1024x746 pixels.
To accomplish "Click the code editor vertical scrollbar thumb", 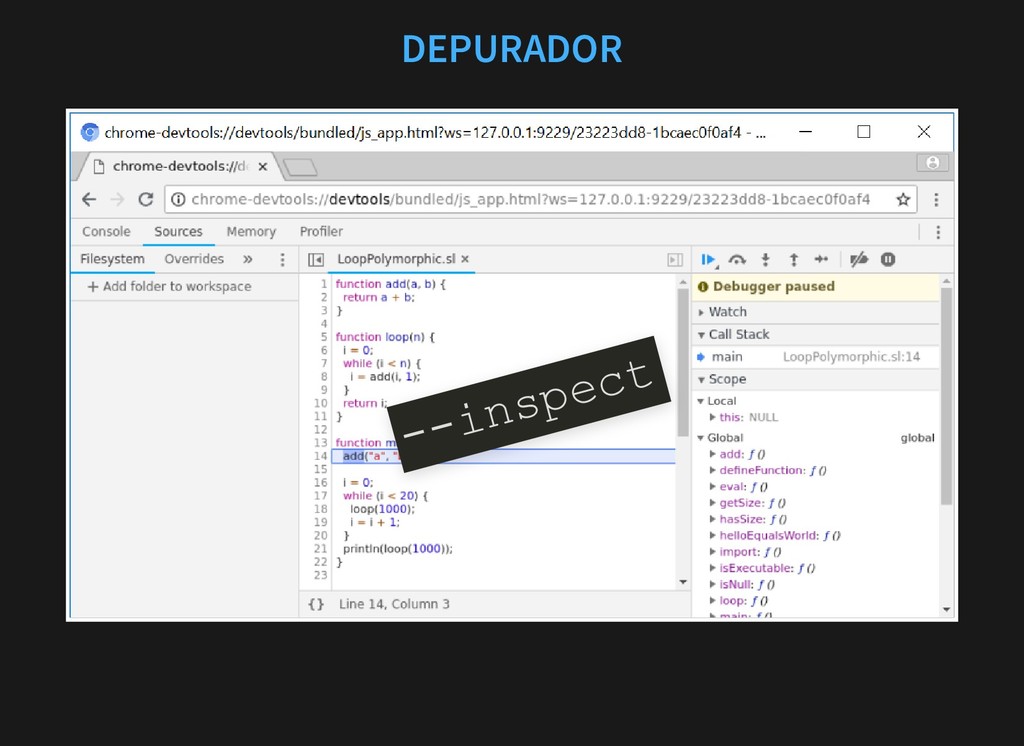I will click(683, 363).
